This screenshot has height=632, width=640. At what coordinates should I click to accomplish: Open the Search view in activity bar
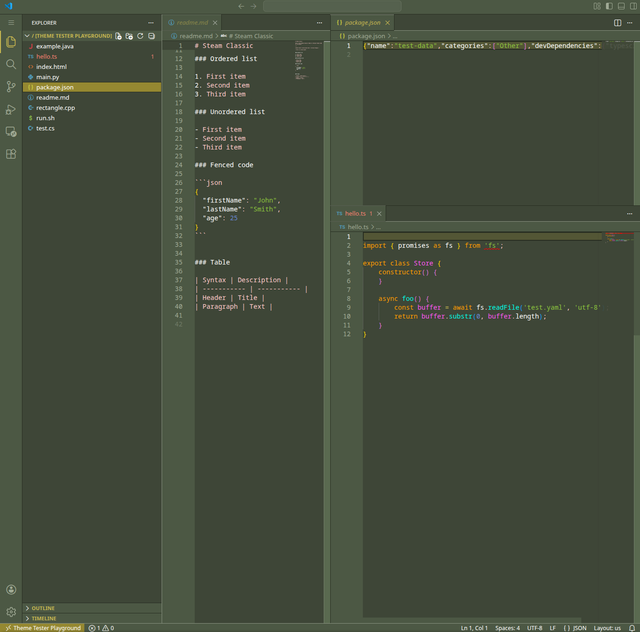pyautogui.click(x=11, y=64)
